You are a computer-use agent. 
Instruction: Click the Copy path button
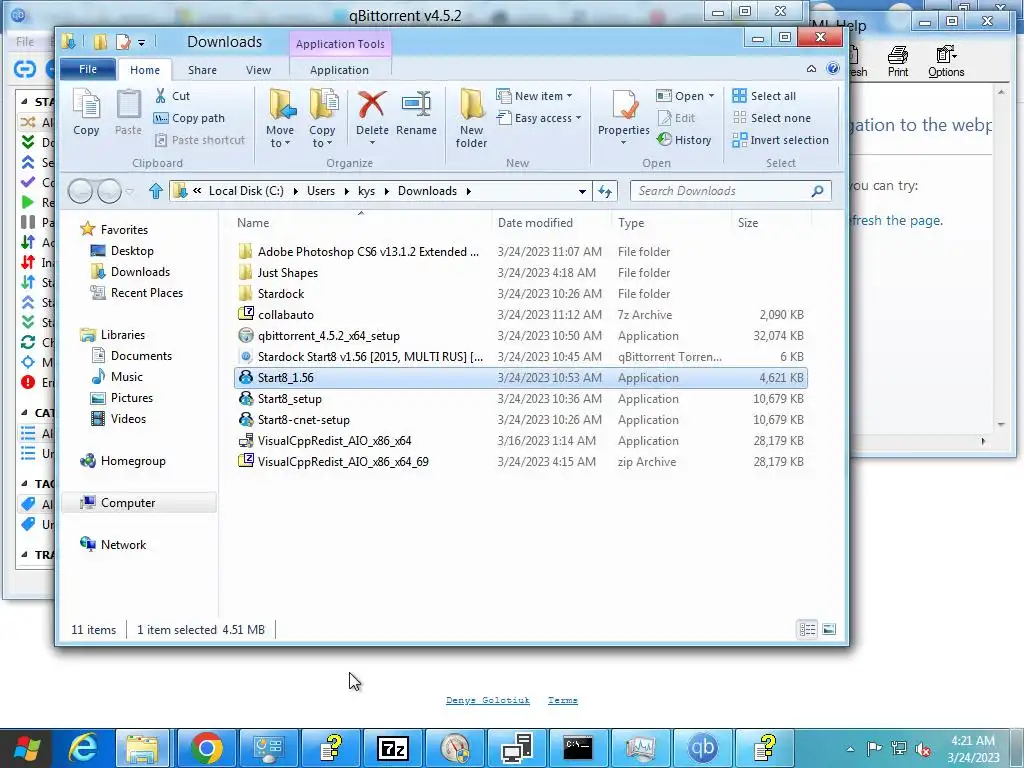coord(189,118)
